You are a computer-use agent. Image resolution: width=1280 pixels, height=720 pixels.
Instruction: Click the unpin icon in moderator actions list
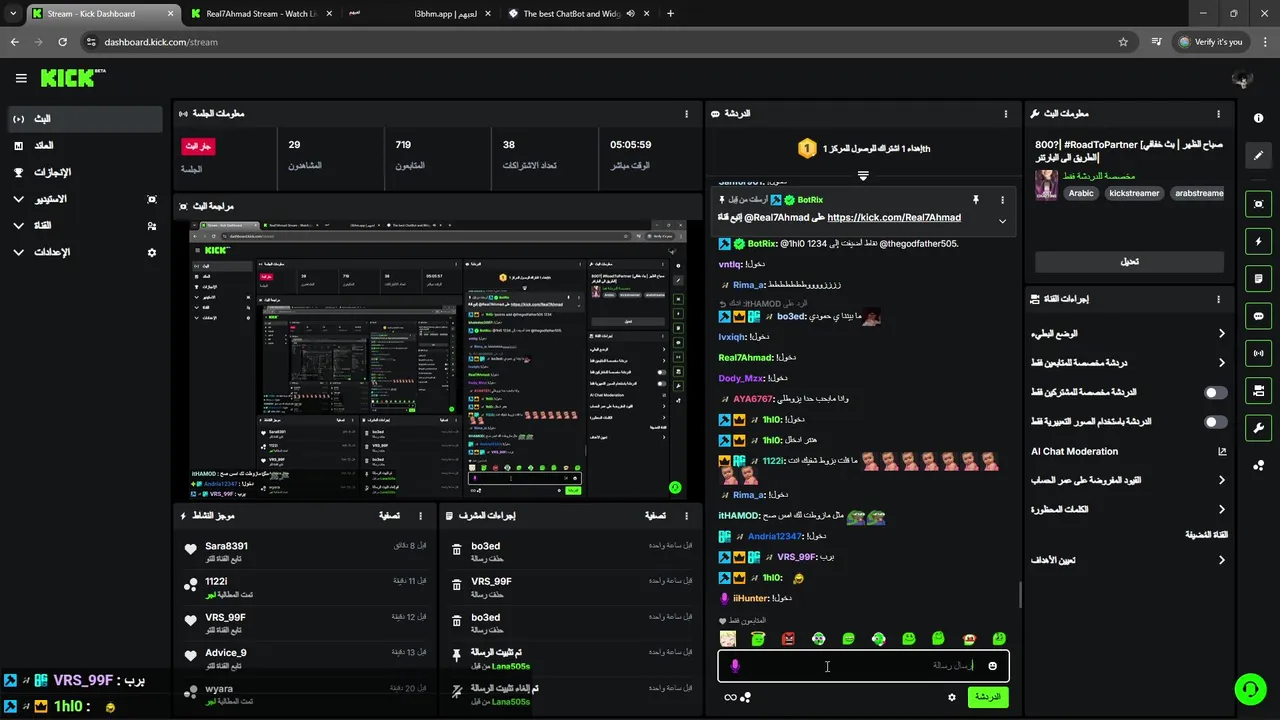tap(456, 689)
